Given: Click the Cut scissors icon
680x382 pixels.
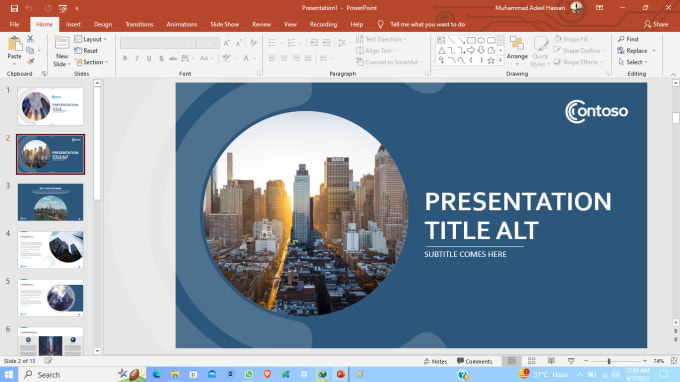Looking at the screenshot, I should pos(30,39).
